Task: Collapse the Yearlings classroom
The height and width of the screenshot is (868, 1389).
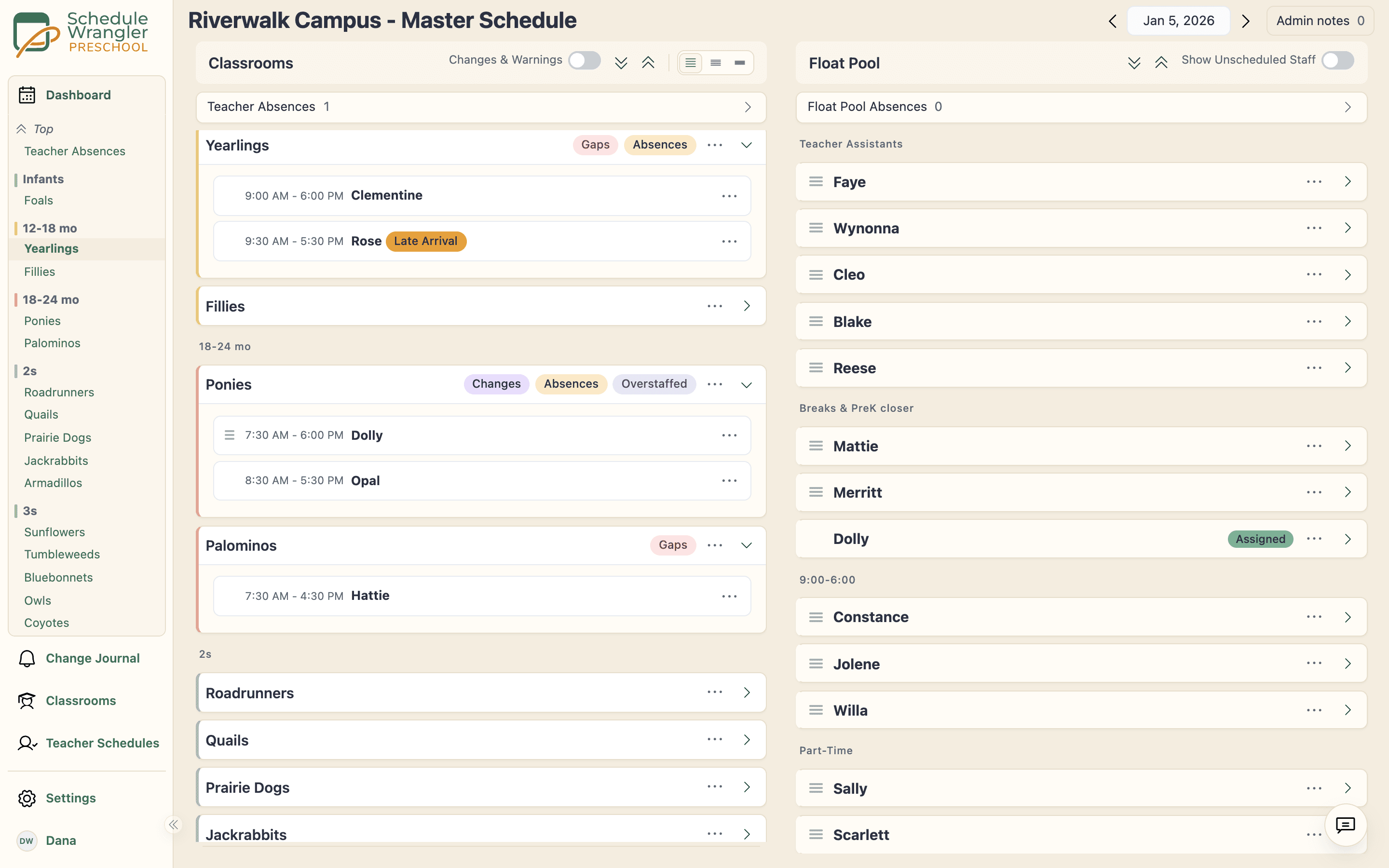Action: (746, 145)
